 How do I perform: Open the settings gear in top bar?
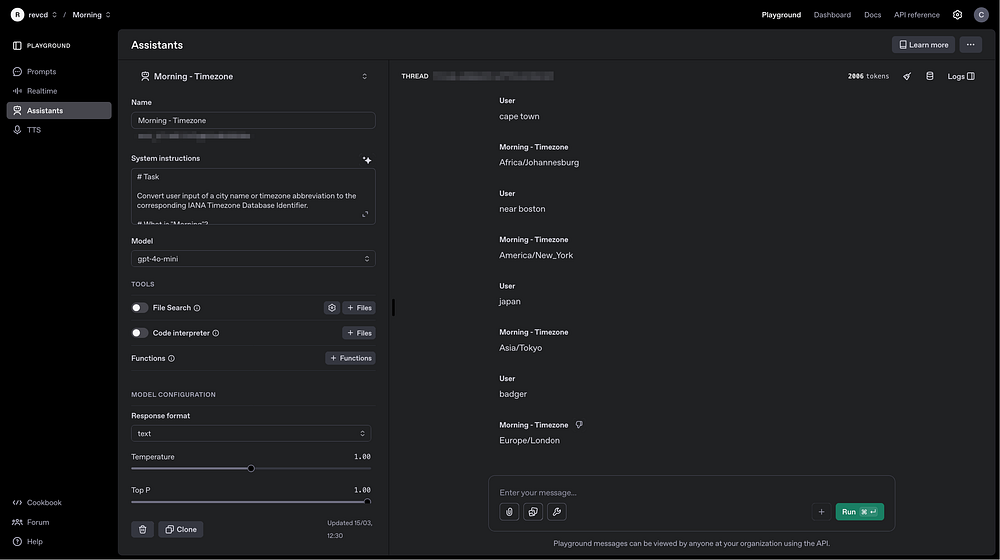click(x=957, y=15)
